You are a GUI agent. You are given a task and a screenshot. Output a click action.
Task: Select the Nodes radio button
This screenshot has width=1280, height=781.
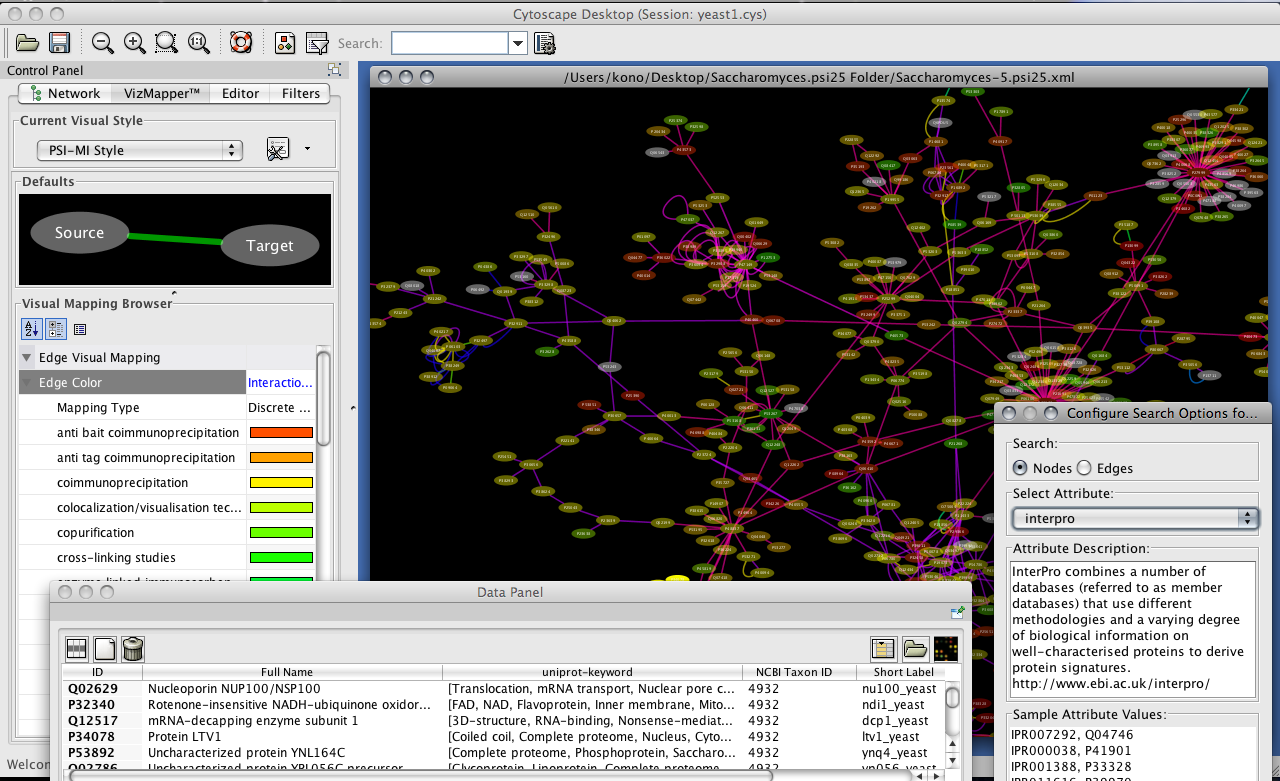(x=1020, y=468)
